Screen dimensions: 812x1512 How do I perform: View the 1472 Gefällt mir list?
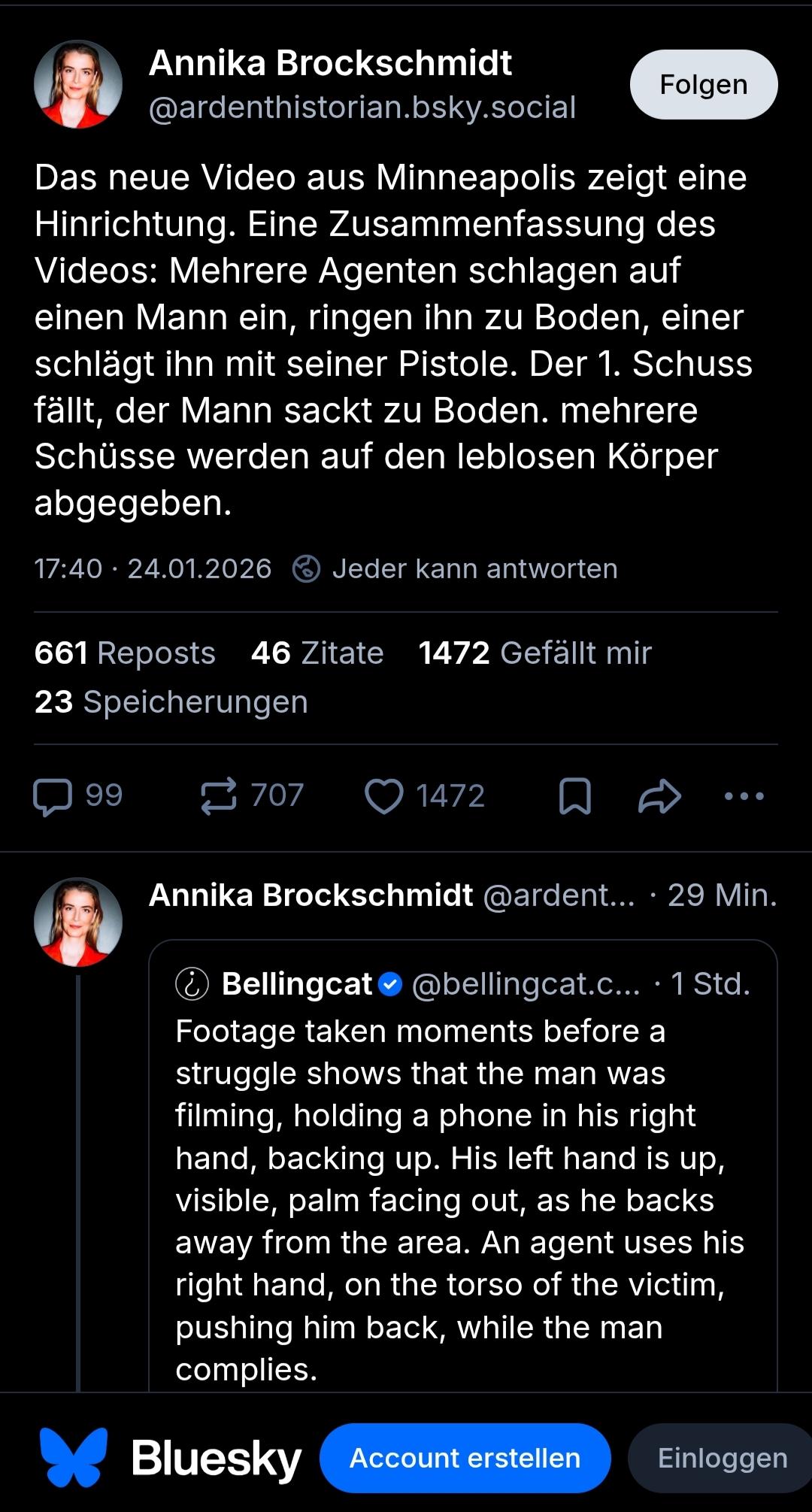(535, 653)
